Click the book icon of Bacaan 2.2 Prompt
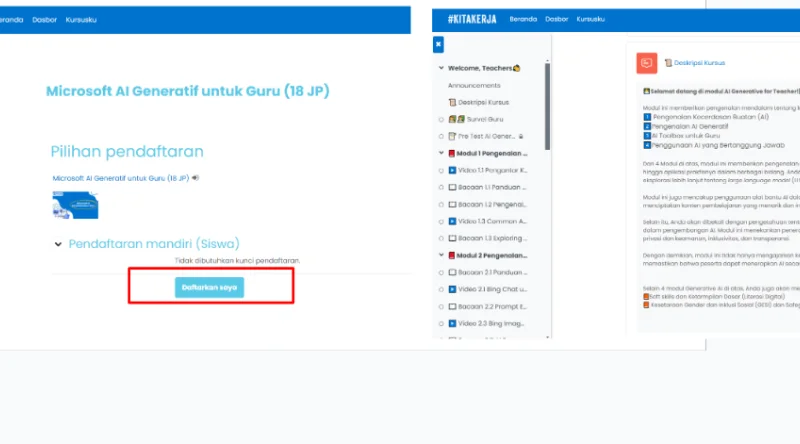Viewport: 800px width, 444px height. click(452, 307)
